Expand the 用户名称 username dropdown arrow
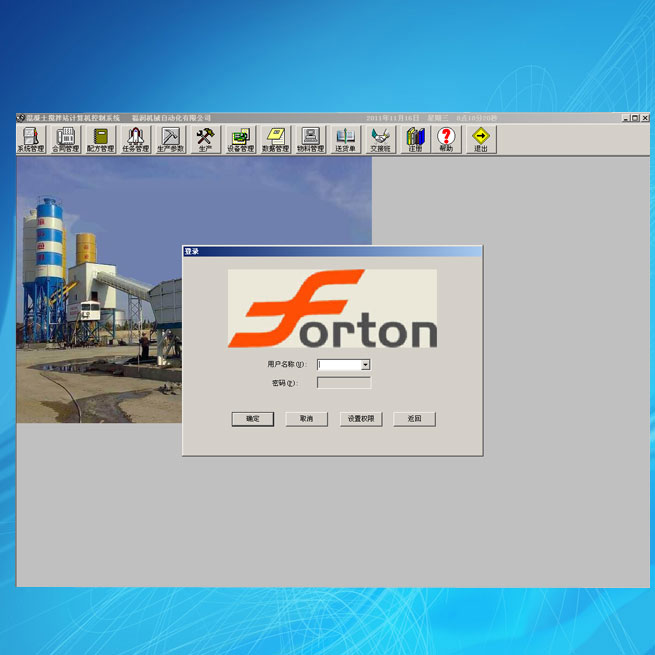Image resolution: width=655 pixels, height=655 pixels. [366, 365]
